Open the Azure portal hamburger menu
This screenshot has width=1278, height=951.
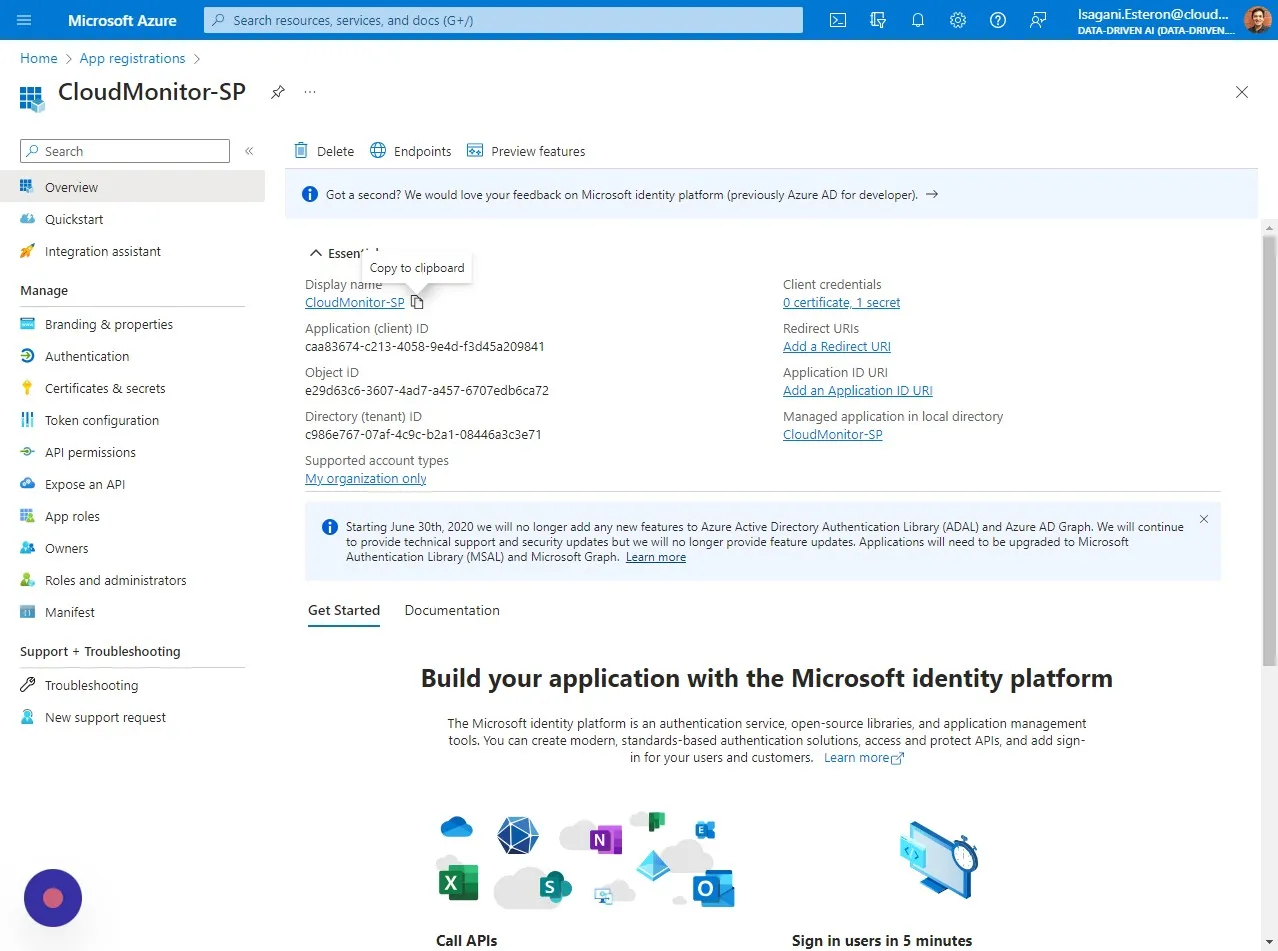pyautogui.click(x=25, y=20)
